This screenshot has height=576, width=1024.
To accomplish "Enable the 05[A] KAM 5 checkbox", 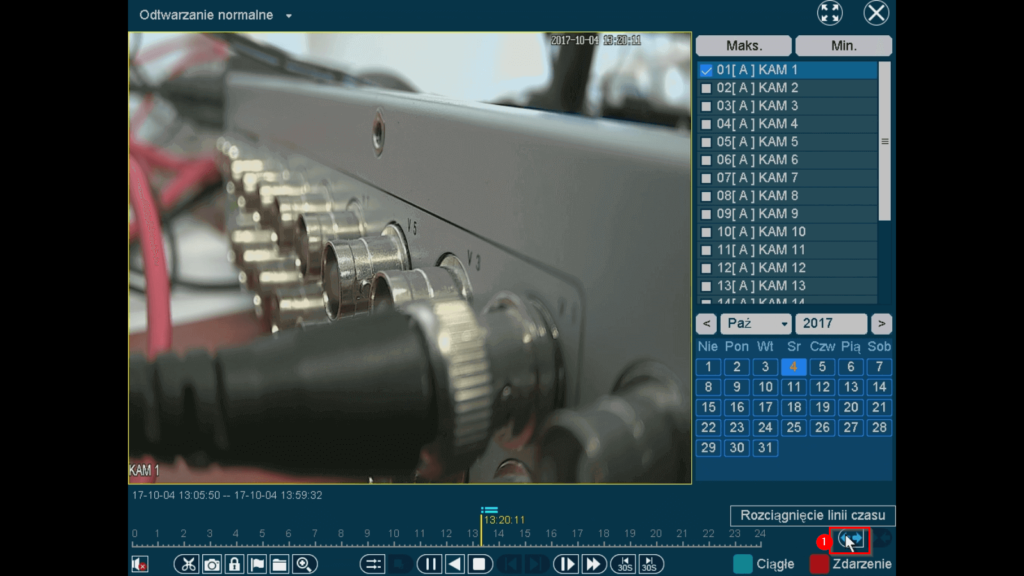I will point(706,142).
